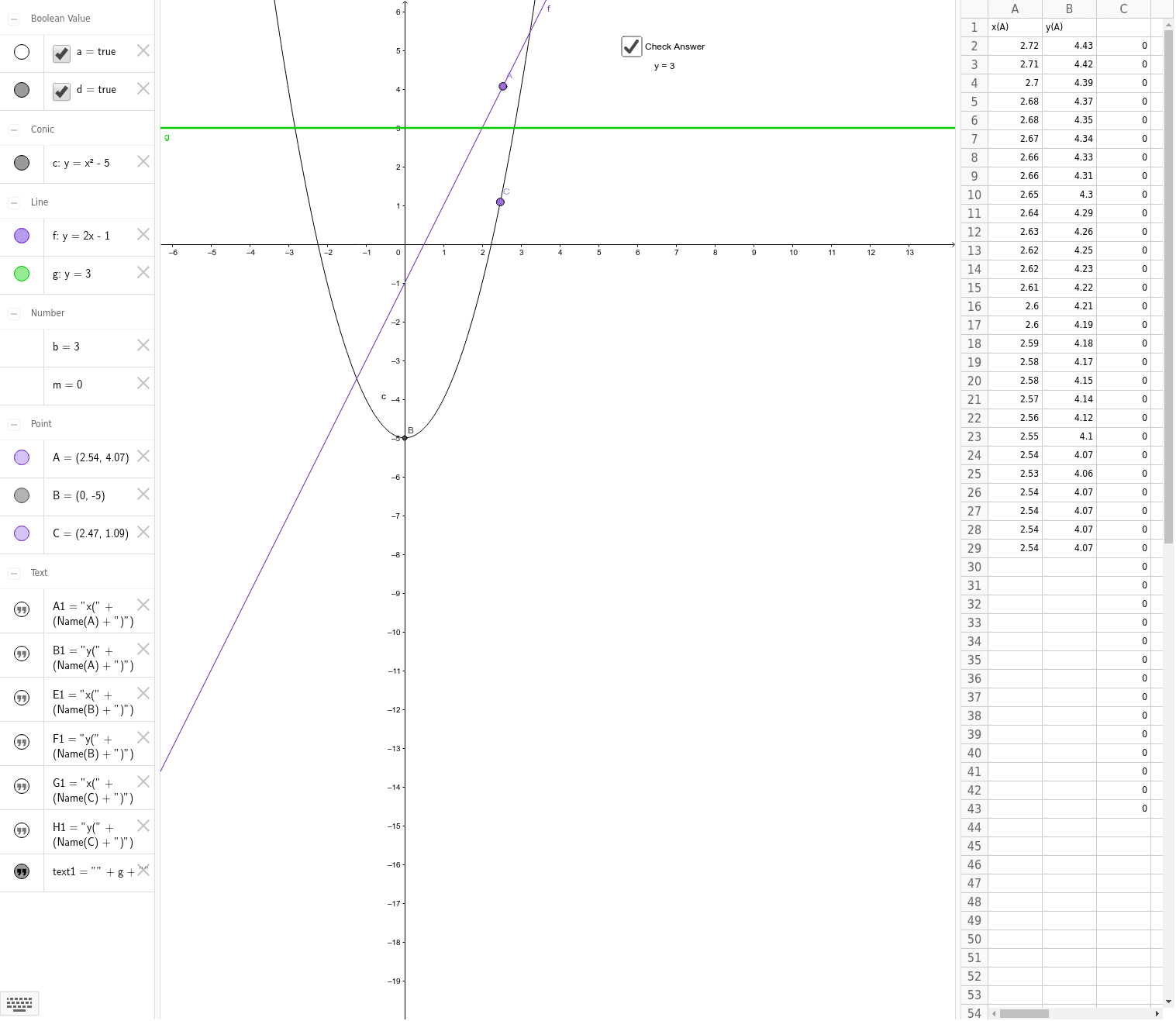Toggle visibility of text E1 quote icon

(x=22, y=698)
